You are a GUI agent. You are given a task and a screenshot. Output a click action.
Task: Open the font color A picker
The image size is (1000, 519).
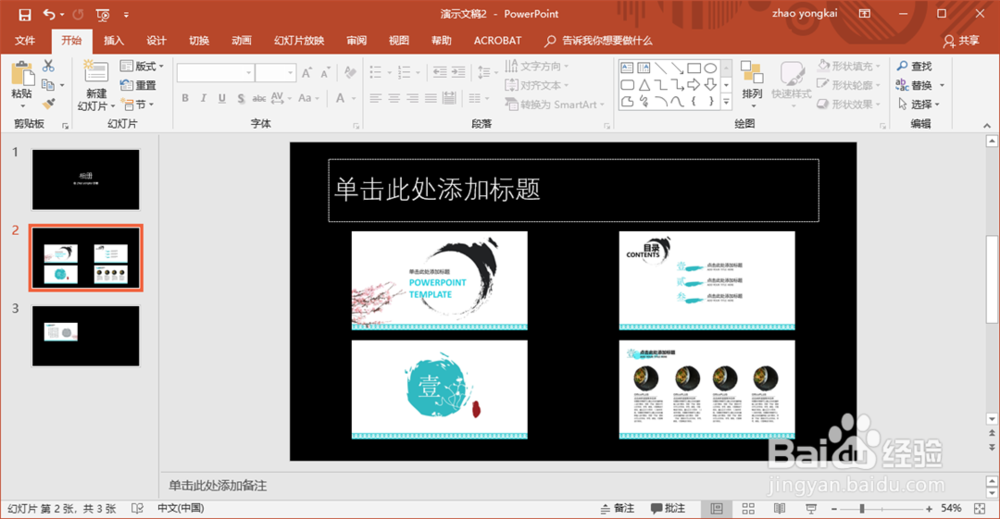click(x=341, y=98)
